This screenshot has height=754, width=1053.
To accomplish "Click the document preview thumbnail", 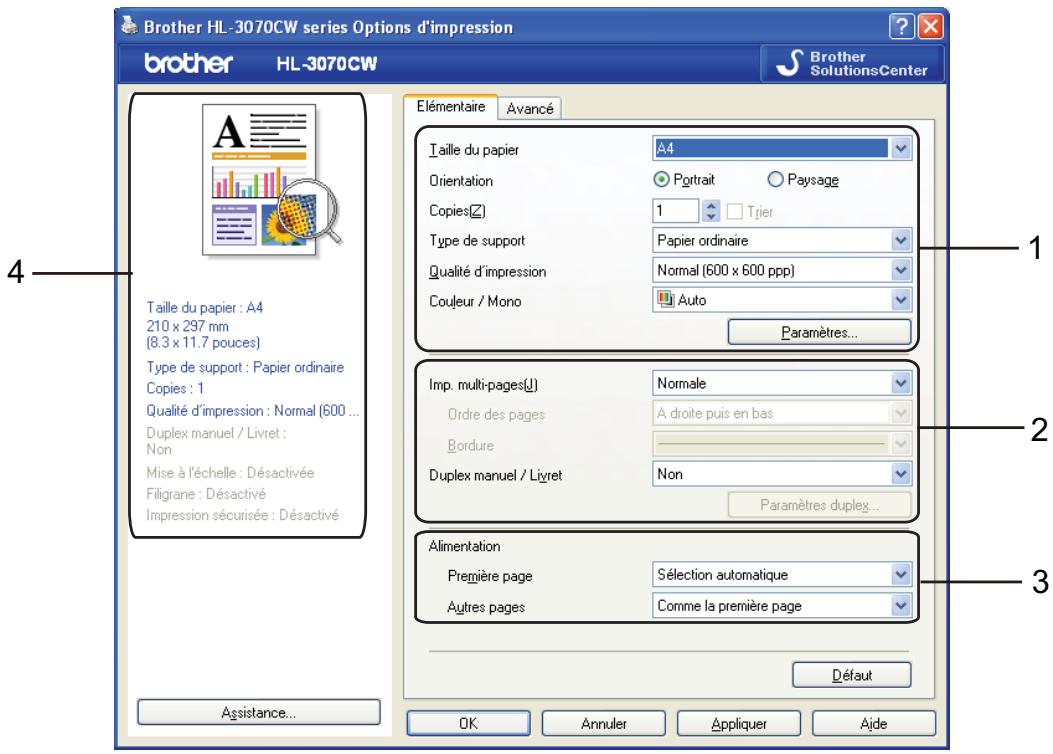I will click(272, 179).
